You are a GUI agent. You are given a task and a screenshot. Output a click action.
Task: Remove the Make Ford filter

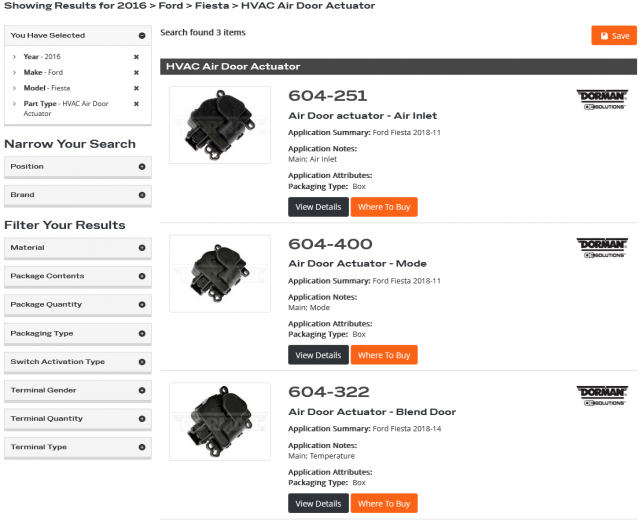pos(136,72)
